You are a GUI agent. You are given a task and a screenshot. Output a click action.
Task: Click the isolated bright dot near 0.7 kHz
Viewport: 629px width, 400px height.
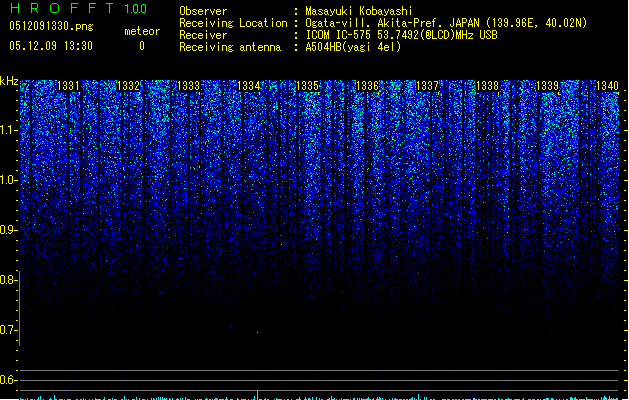pyautogui.click(x=258, y=333)
